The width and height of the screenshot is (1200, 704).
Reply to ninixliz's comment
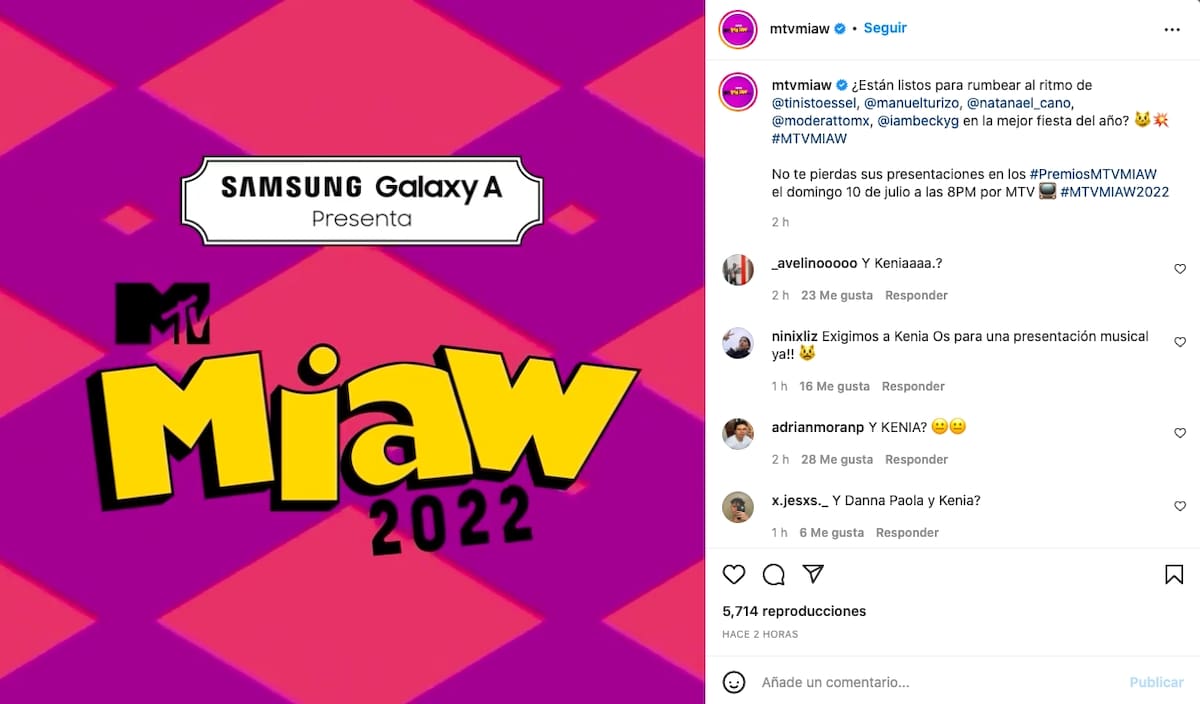(x=913, y=386)
